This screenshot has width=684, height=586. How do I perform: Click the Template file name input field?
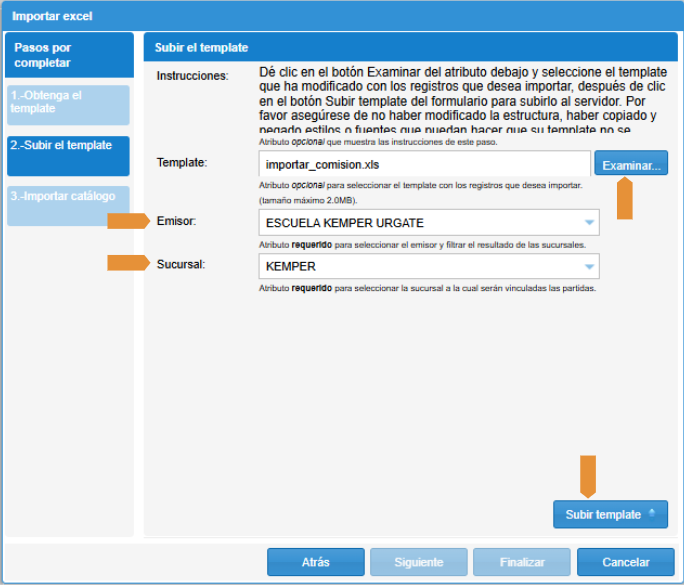click(424, 164)
